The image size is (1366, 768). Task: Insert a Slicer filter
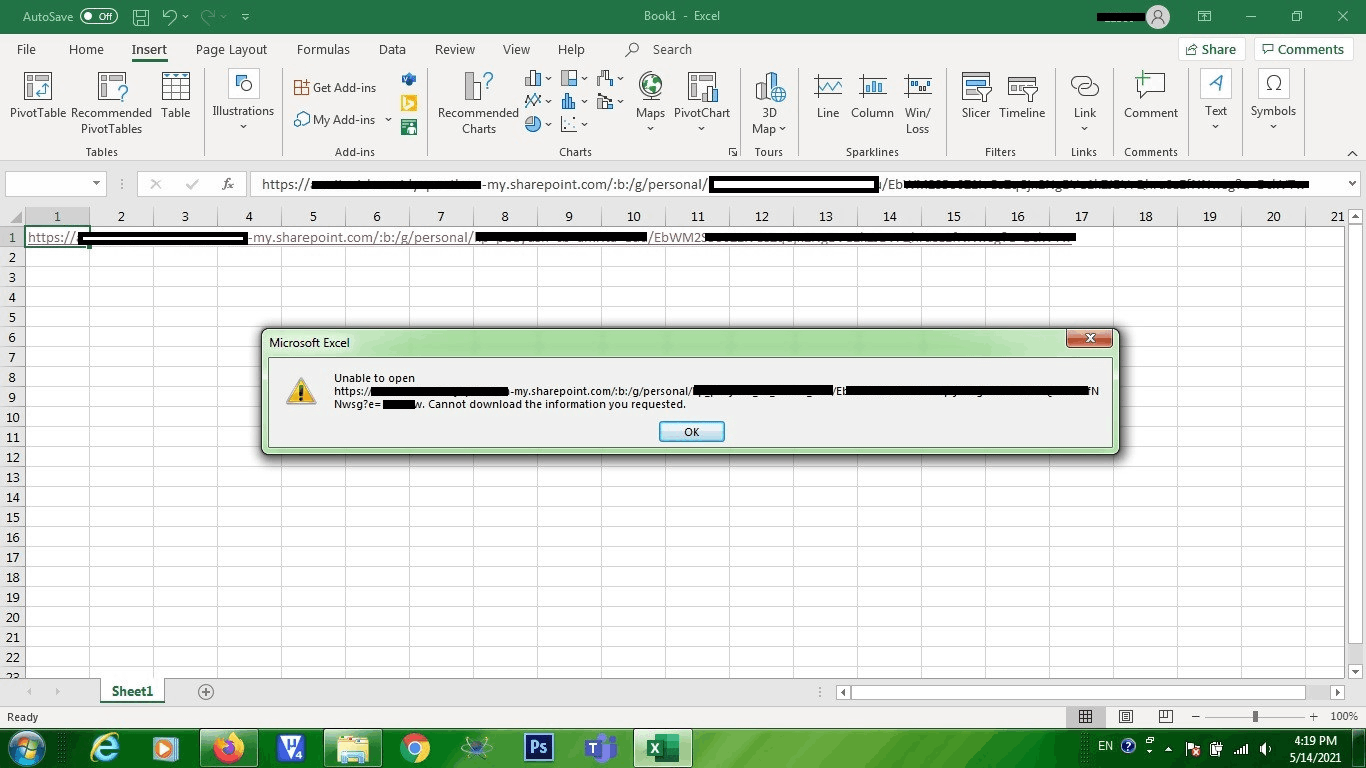(976, 96)
